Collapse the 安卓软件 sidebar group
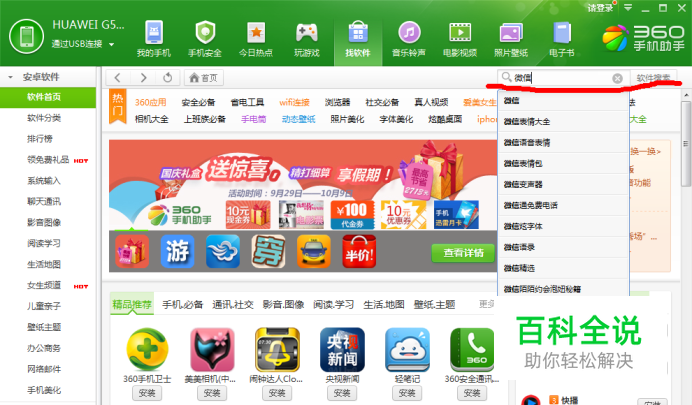The width and height of the screenshot is (692, 405). click(11, 77)
